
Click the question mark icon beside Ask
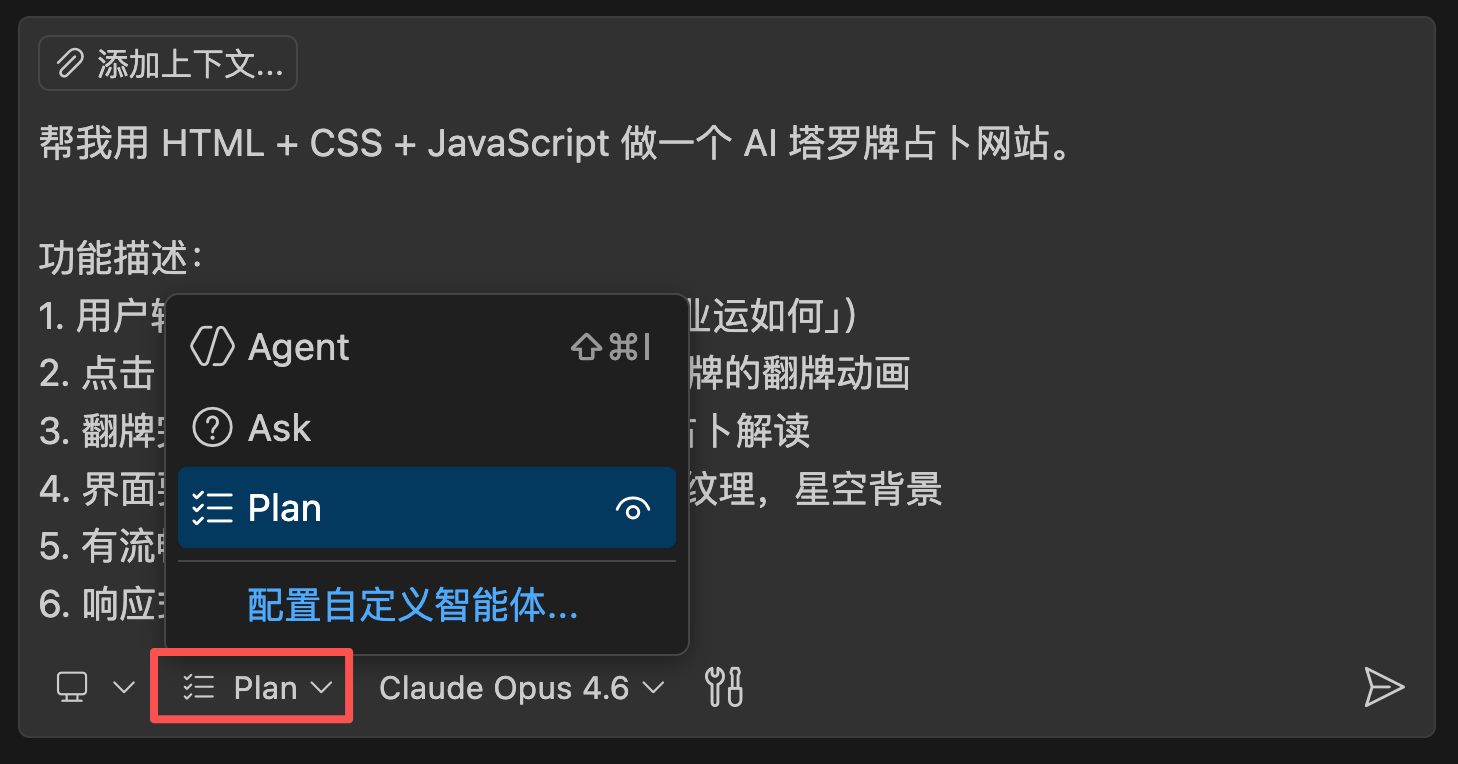(214, 428)
